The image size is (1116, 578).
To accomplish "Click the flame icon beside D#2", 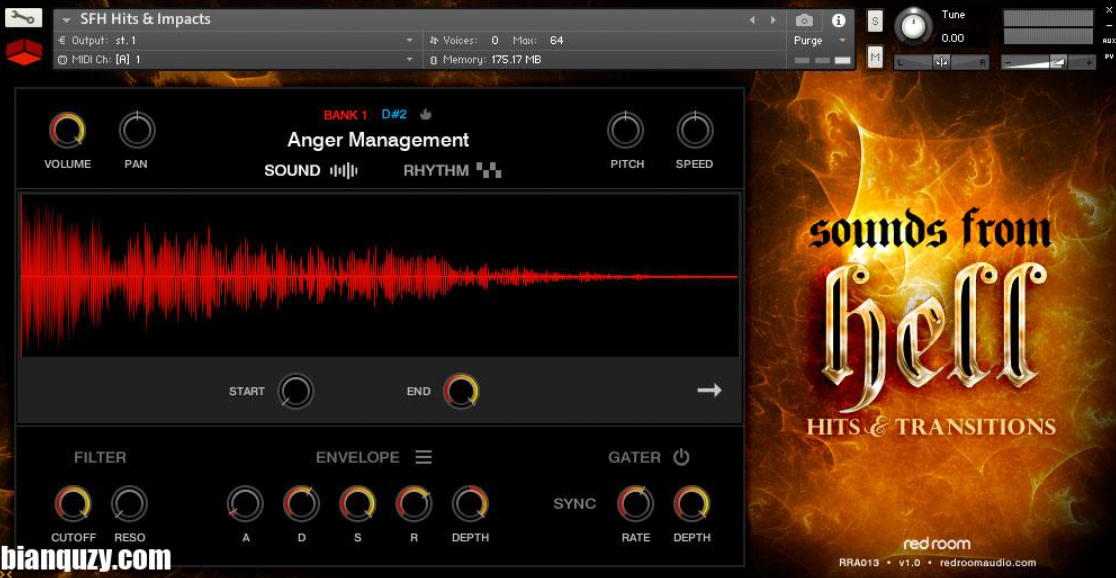I will tap(426, 115).
